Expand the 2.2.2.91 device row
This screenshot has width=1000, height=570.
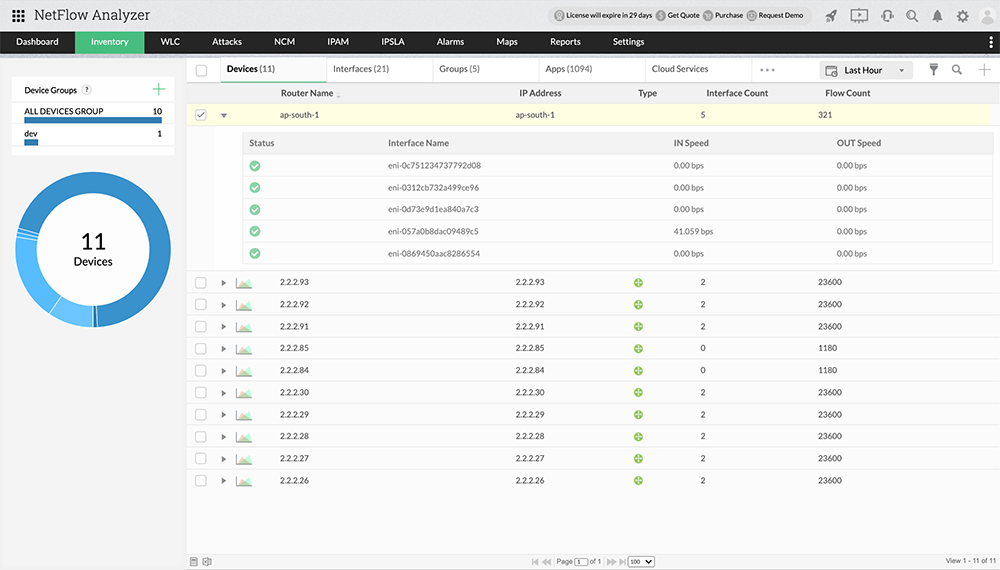224,327
